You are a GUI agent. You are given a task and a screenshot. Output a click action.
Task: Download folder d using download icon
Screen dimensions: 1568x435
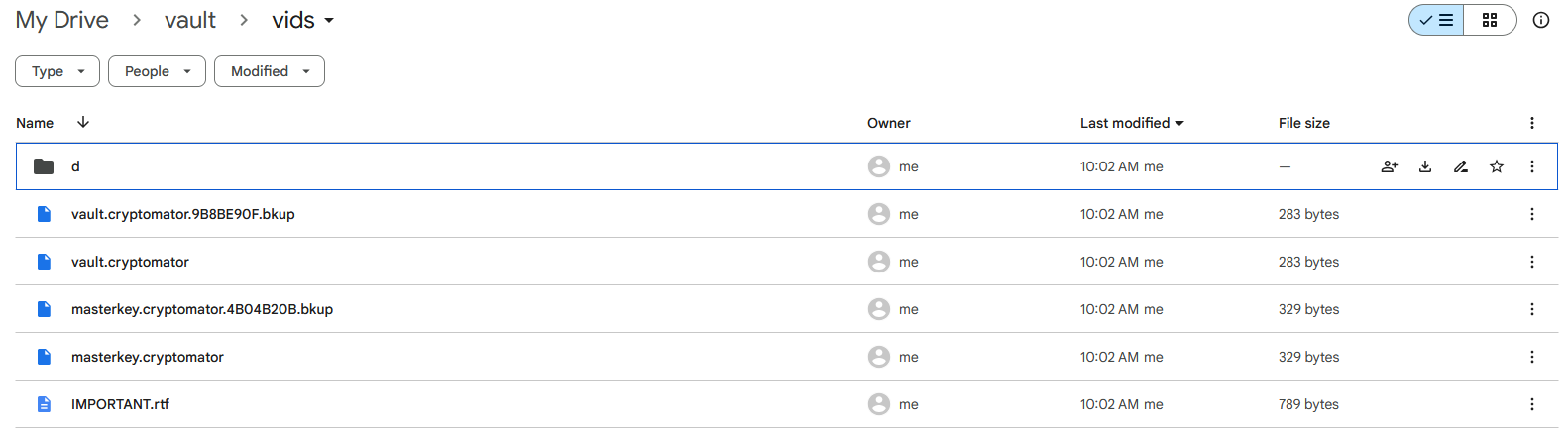coord(1425,166)
